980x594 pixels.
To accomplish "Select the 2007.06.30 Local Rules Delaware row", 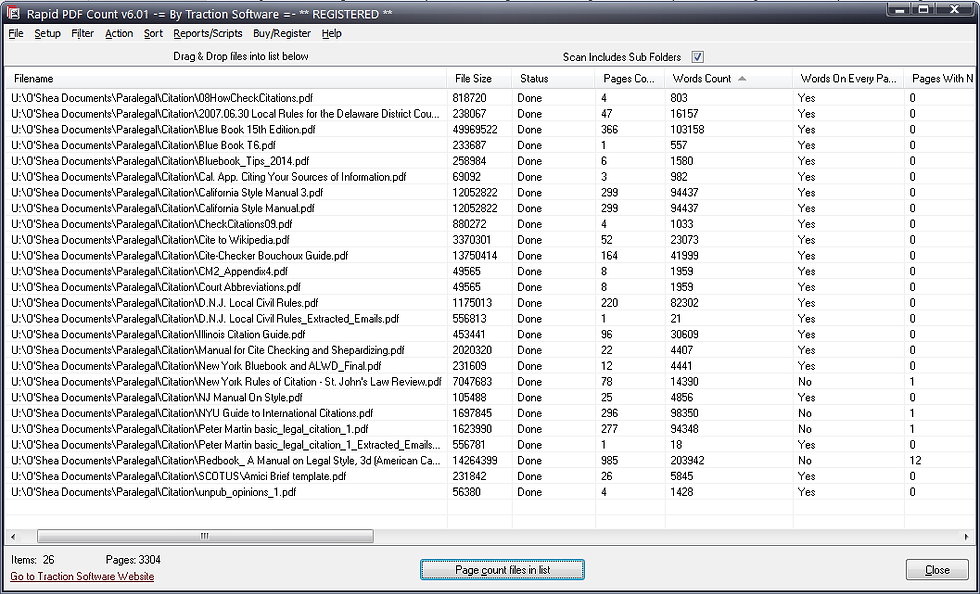I will (489, 114).
